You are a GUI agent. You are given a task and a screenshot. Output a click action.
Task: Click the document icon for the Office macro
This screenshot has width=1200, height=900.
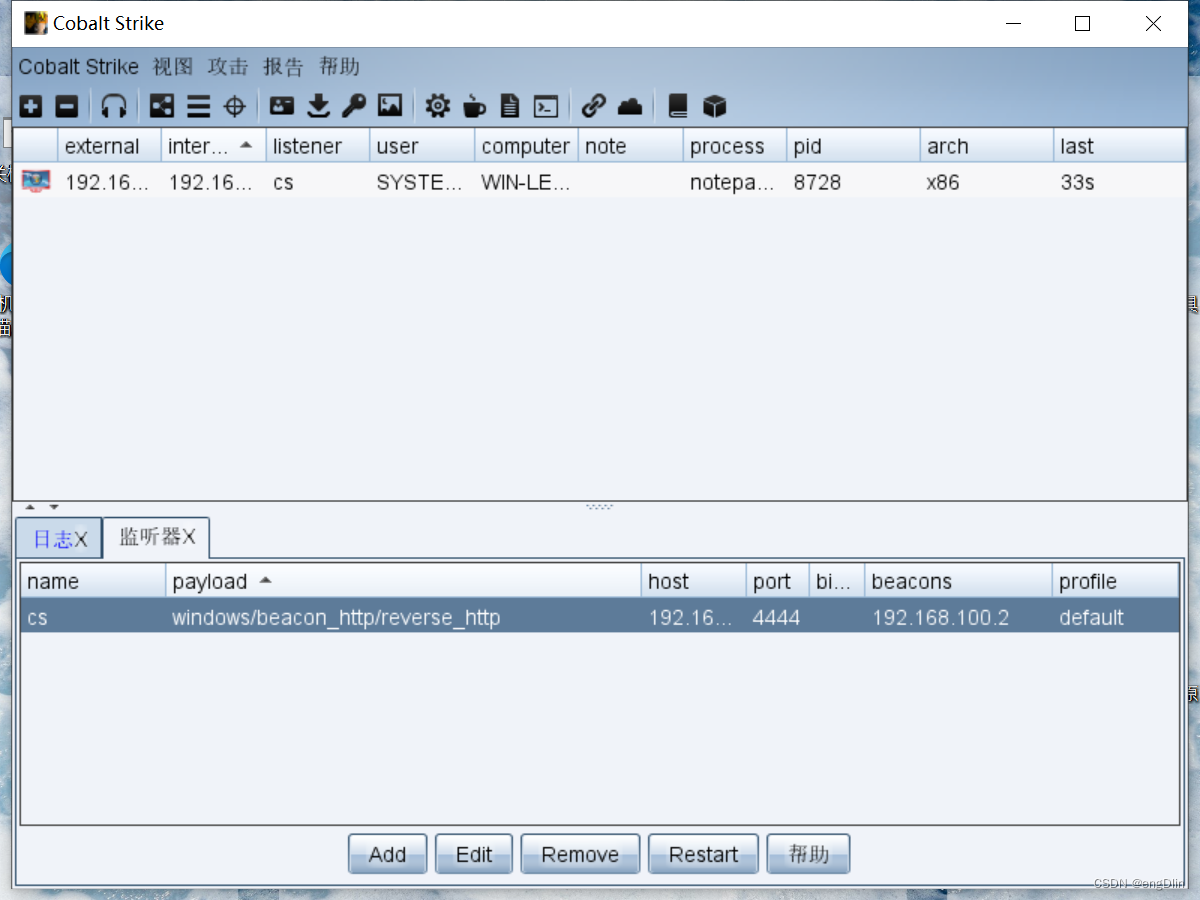[510, 105]
